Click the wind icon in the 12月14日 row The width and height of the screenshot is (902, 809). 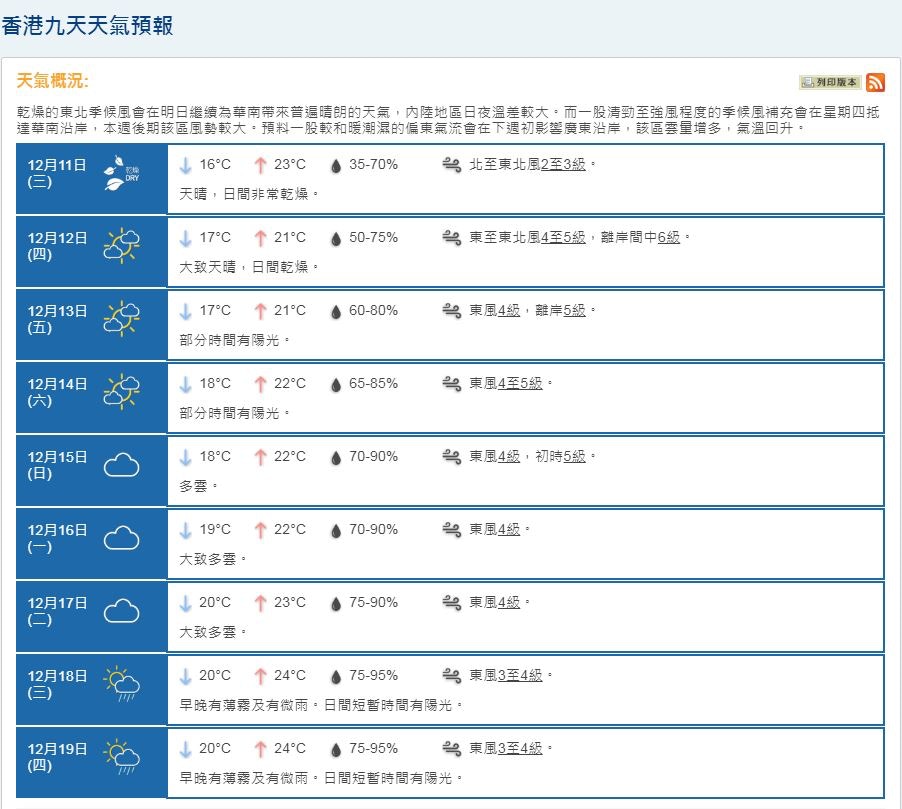(452, 384)
